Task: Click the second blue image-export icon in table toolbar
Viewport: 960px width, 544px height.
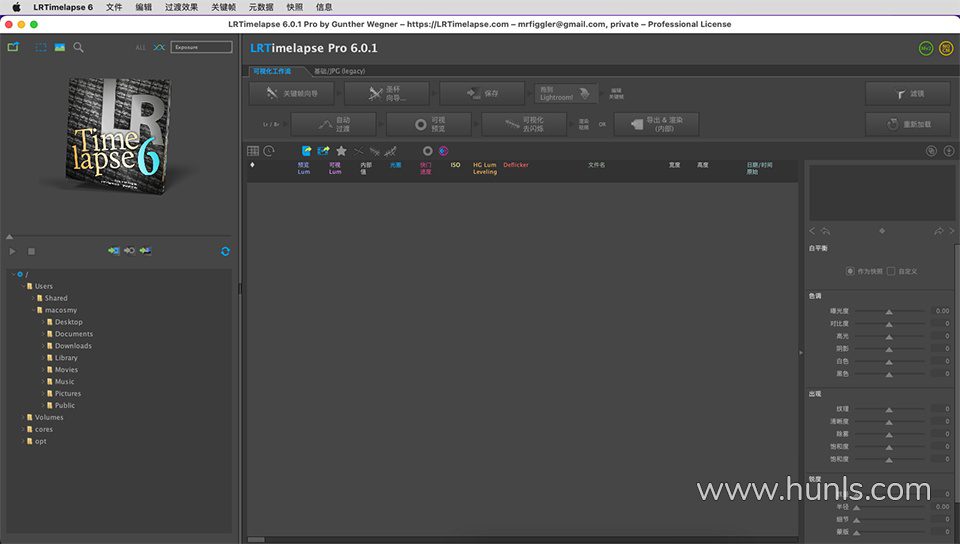Action: click(323, 151)
